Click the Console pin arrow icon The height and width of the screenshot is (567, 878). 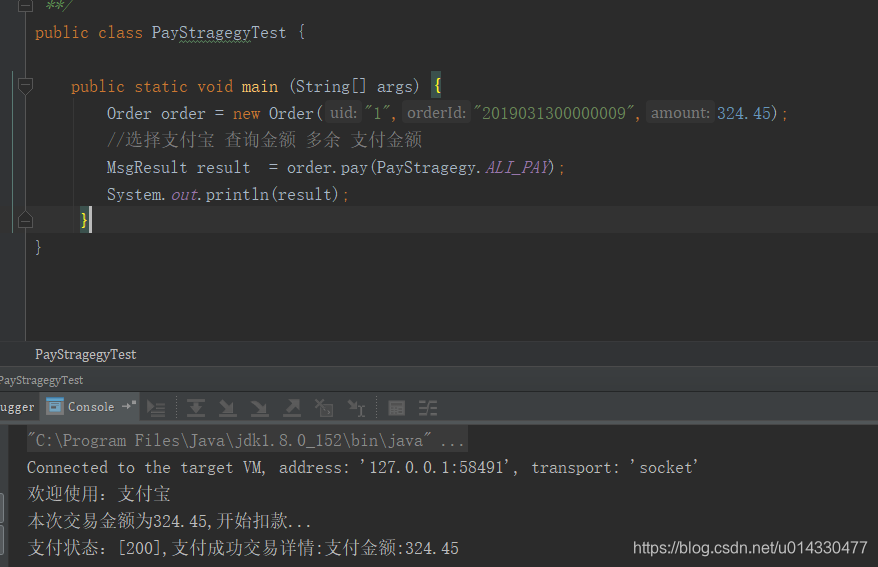pos(129,405)
